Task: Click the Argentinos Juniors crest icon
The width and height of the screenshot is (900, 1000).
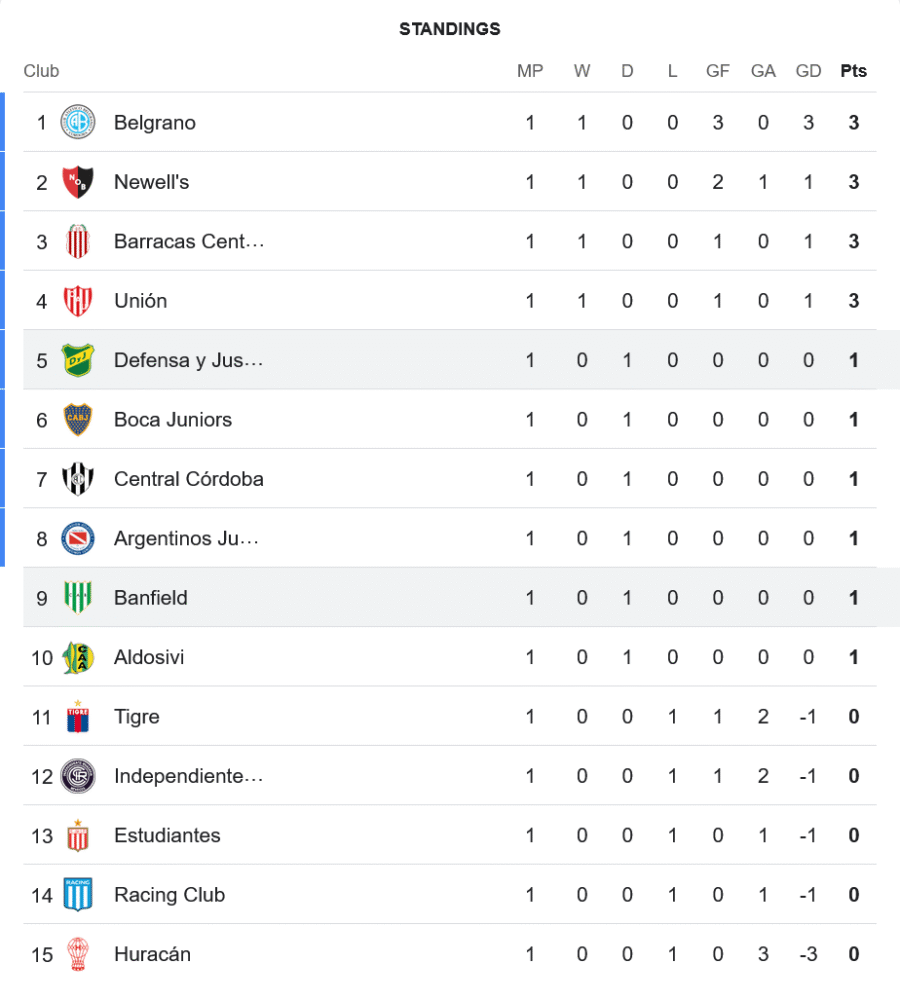Action: pyautogui.click(x=78, y=539)
